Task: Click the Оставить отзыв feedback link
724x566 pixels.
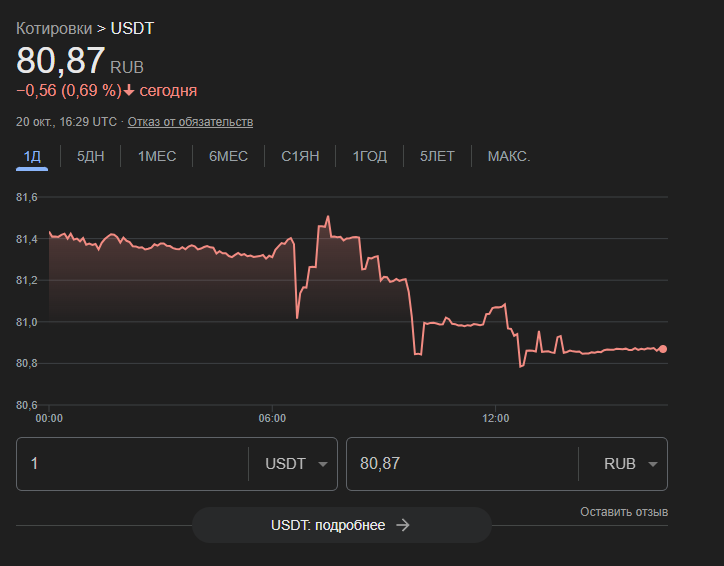Action: click(x=624, y=512)
